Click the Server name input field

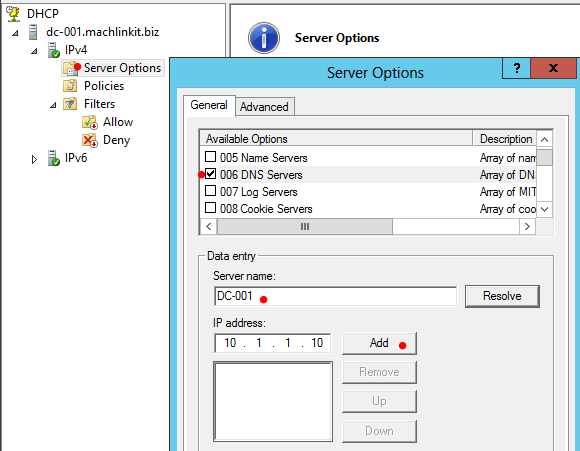[335, 296]
